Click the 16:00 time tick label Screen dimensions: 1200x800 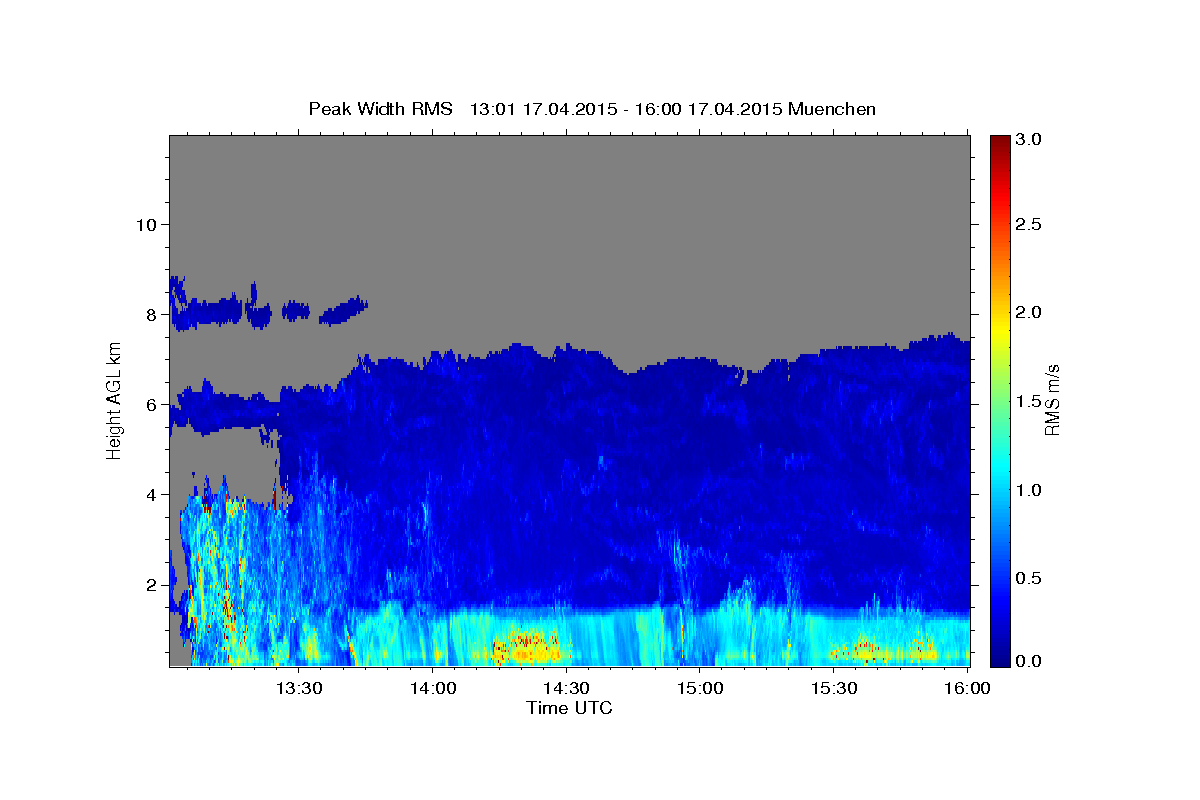pos(968,688)
